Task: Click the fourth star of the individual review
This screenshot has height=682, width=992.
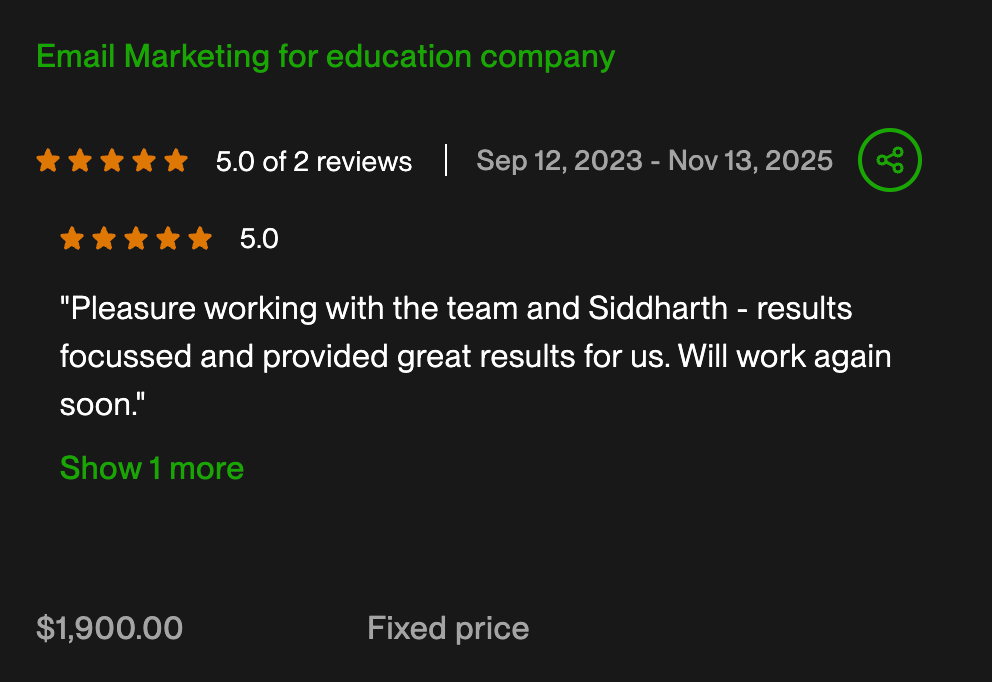Action: [168, 238]
